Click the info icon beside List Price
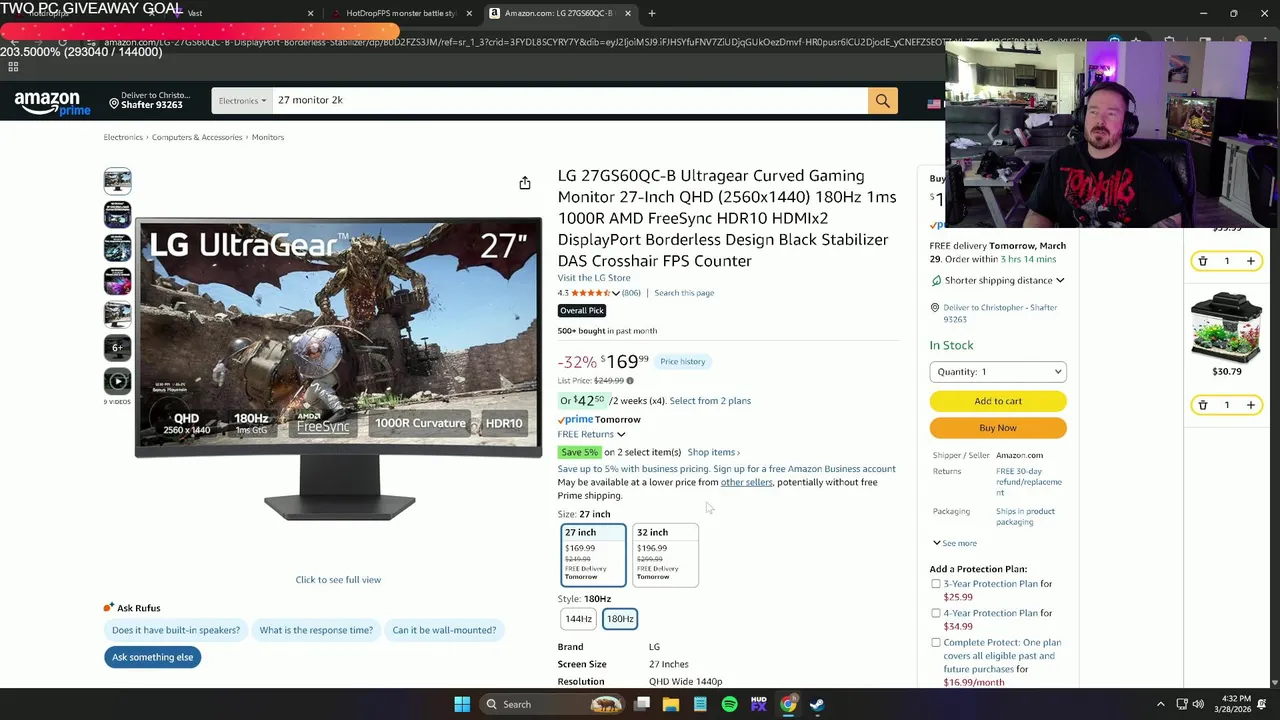Image resolution: width=1280 pixels, height=720 pixels. pos(629,381)
